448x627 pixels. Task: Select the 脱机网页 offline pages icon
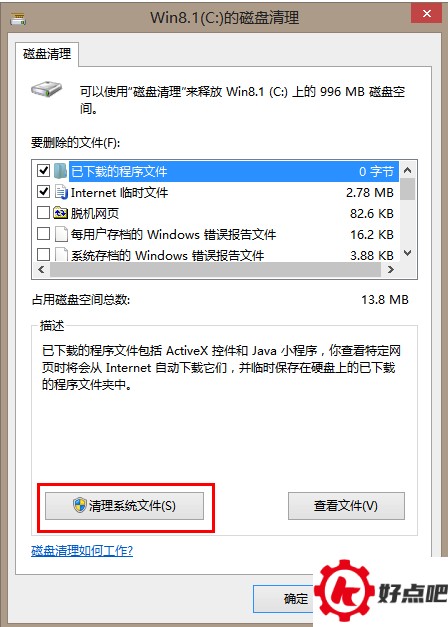click(x=60, y=213)
